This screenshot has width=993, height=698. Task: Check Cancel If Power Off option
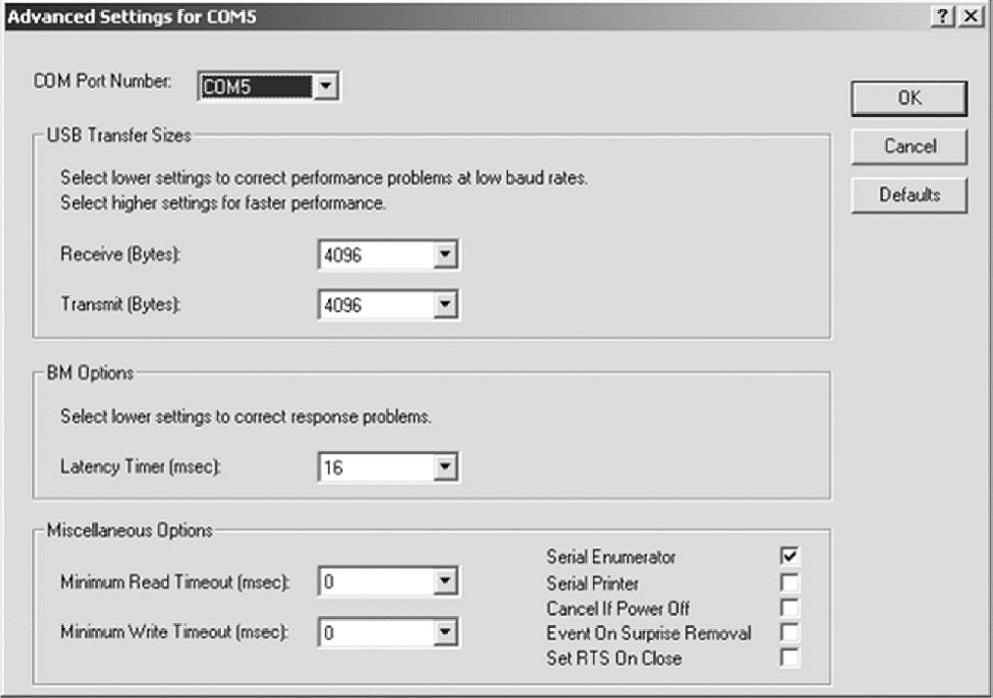click(x=790, y=607)
